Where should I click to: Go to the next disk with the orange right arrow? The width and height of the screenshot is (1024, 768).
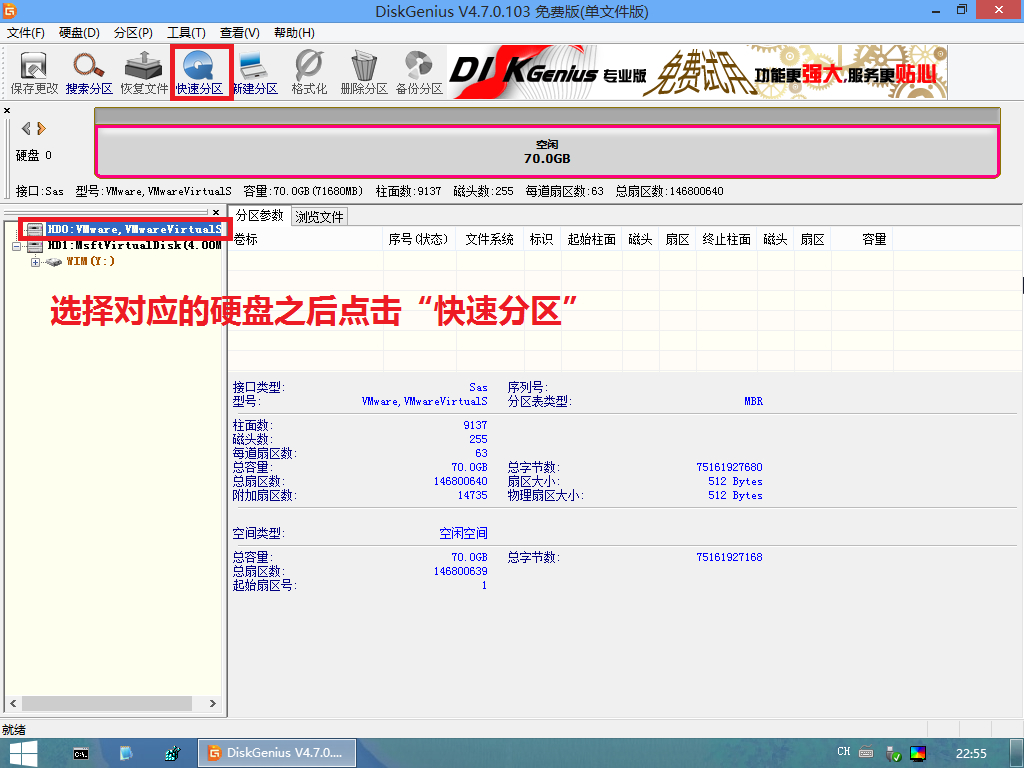[42, 128]
